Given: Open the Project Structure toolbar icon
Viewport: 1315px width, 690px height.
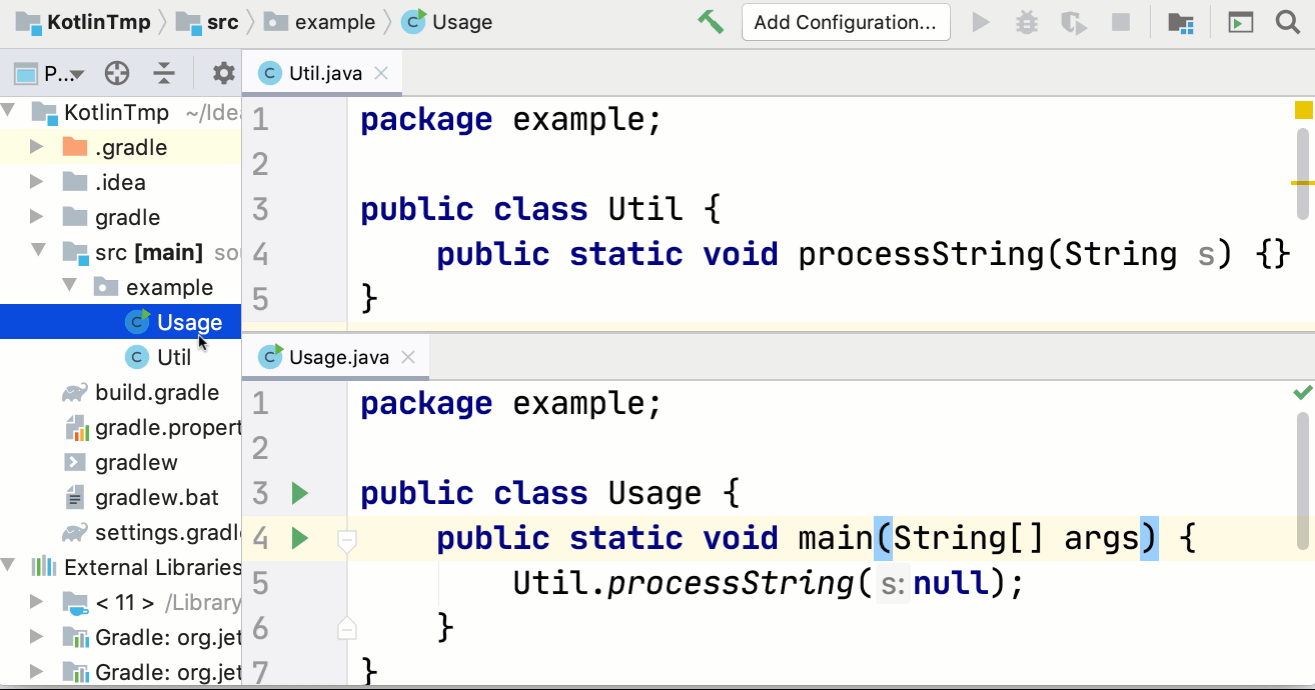Looking at the screenshot, I should pos(1180,21).
